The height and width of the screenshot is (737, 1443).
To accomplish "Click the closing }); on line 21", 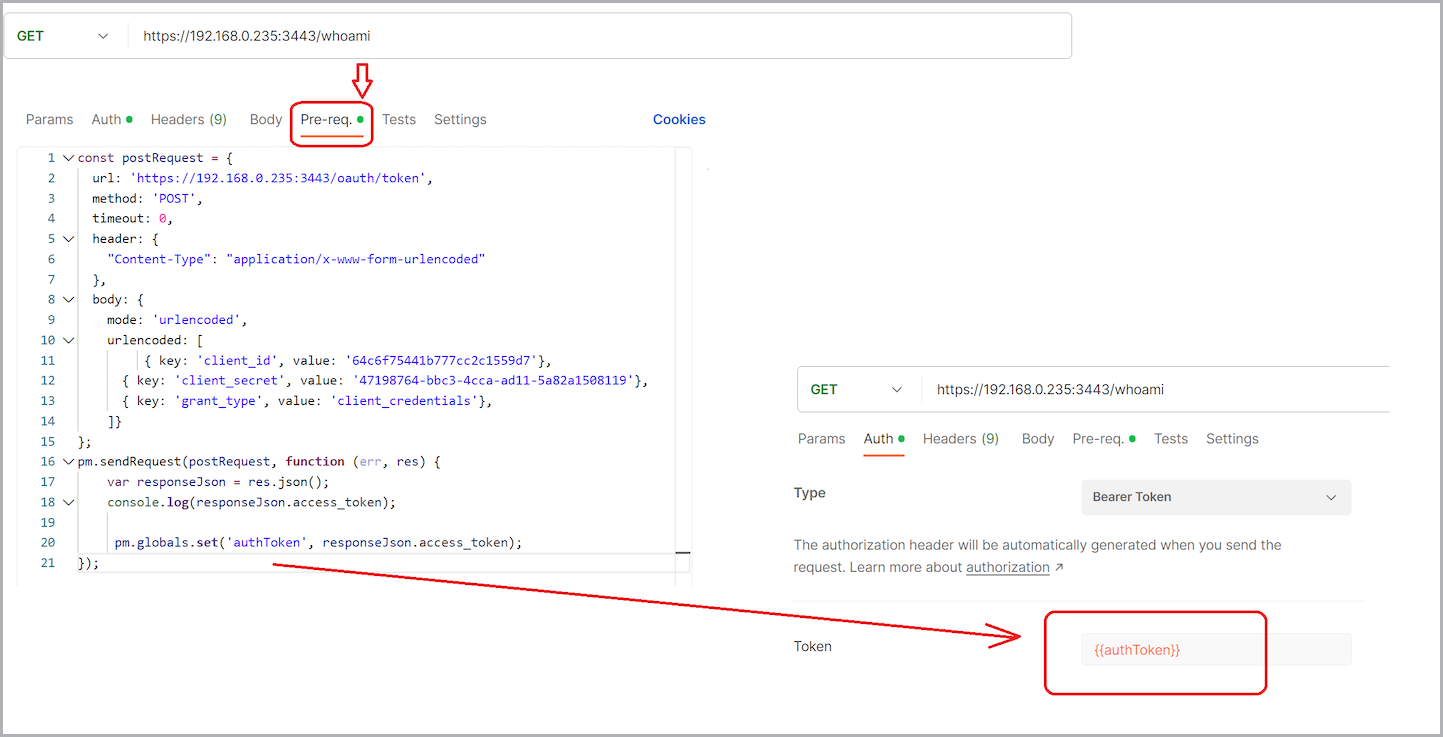I will point(89,563).
